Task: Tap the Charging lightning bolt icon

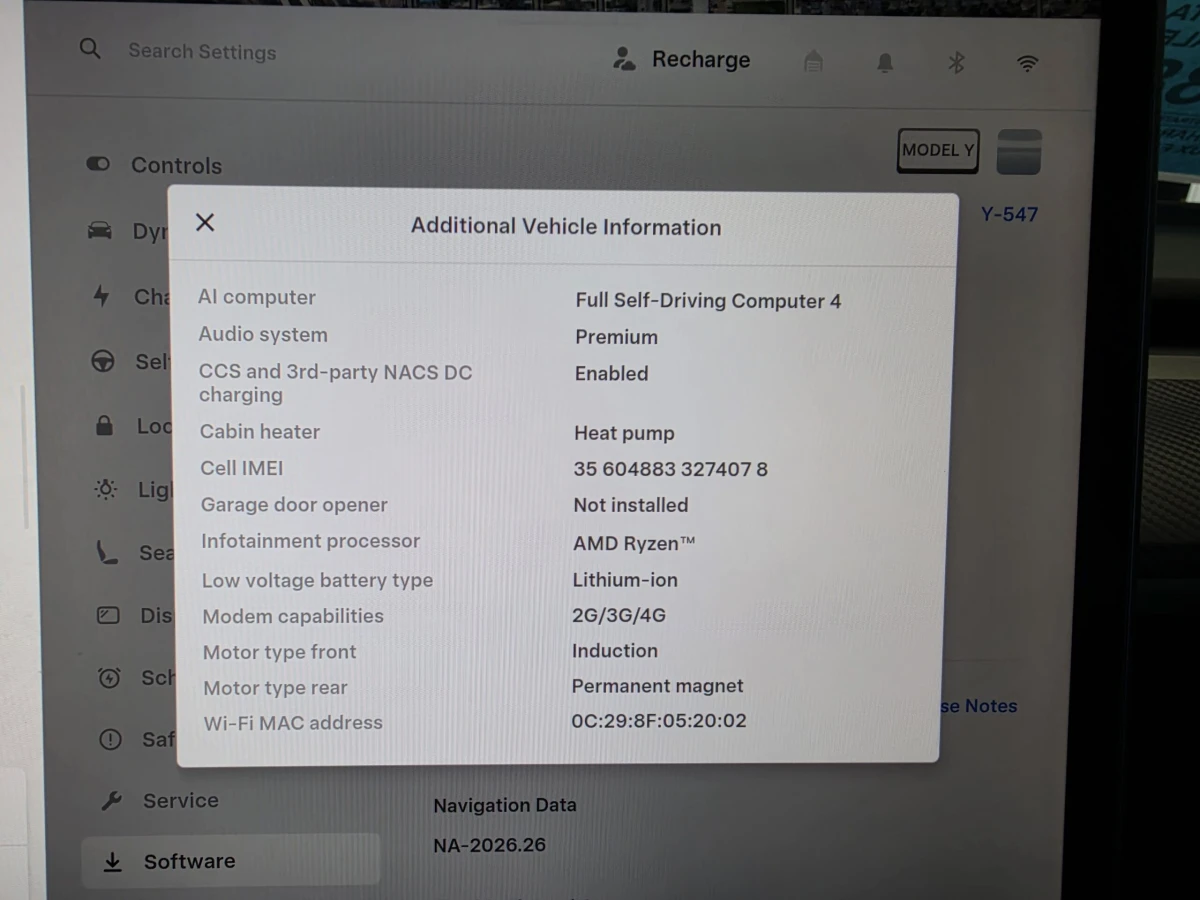Action: pyautogui.click(x=101, y=296)
